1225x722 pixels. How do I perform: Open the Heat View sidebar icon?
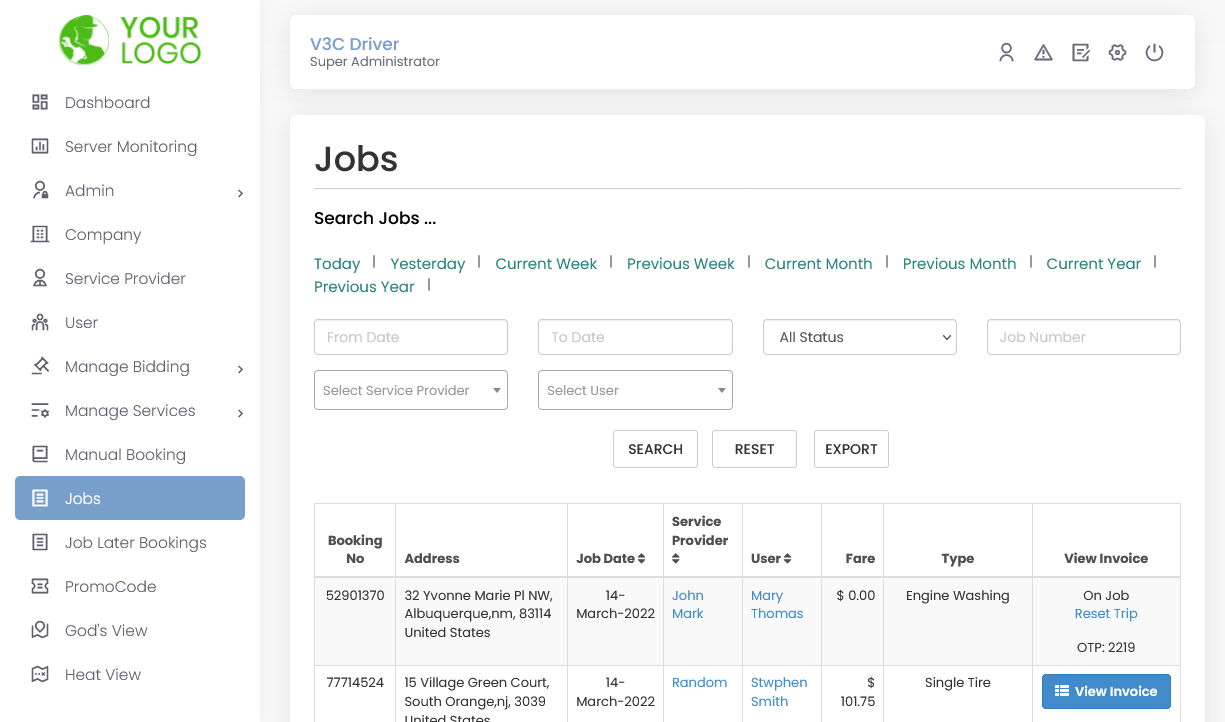pos(38,674)
